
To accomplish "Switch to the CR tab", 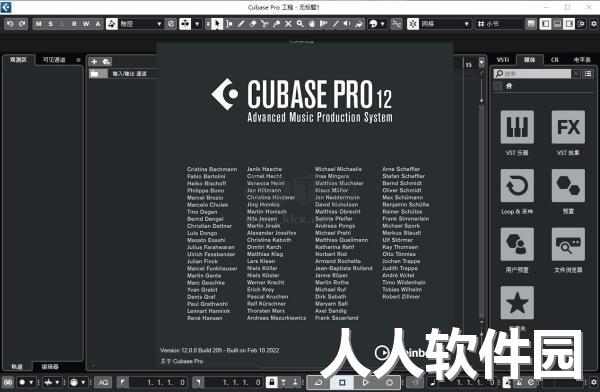I will pyautogui.click(x=554, y=60).
